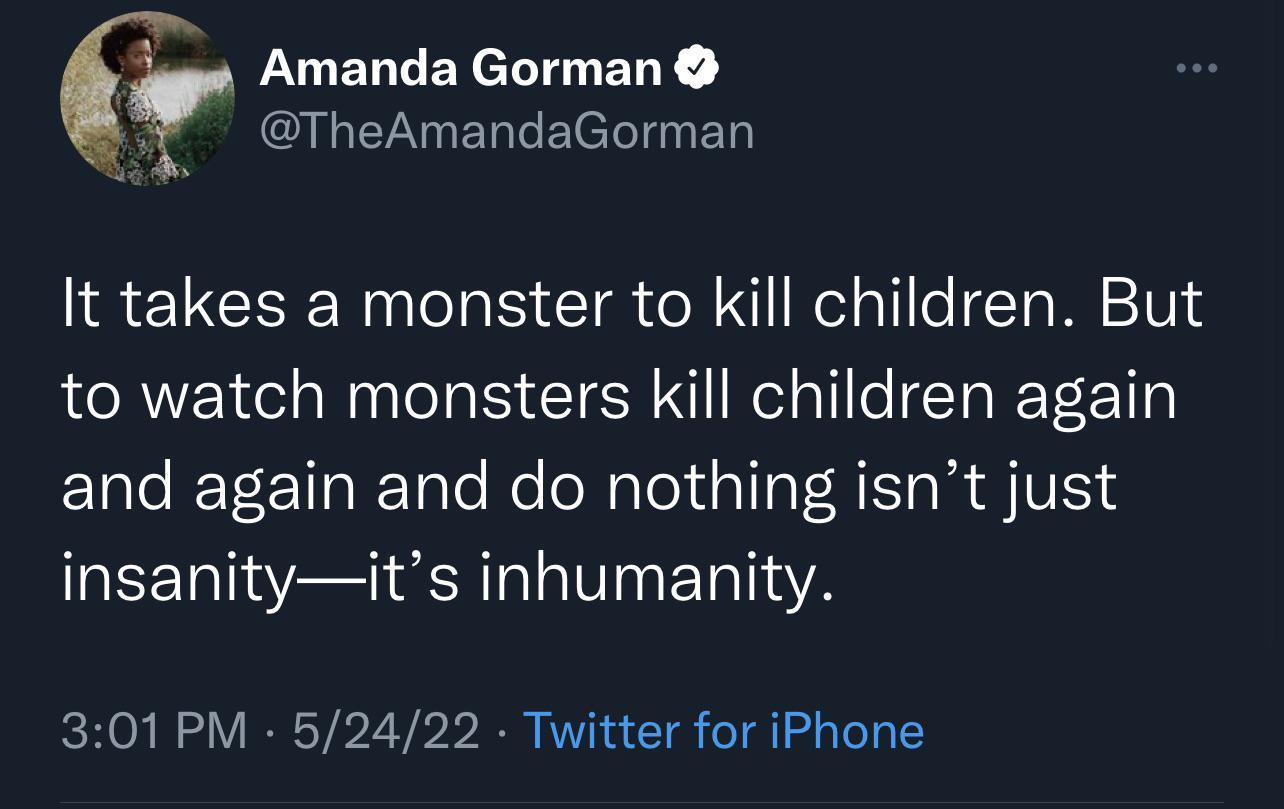Tap the verified checkmark to view verification info
This screenshot has width=1284, height=809.
[698, 66]
